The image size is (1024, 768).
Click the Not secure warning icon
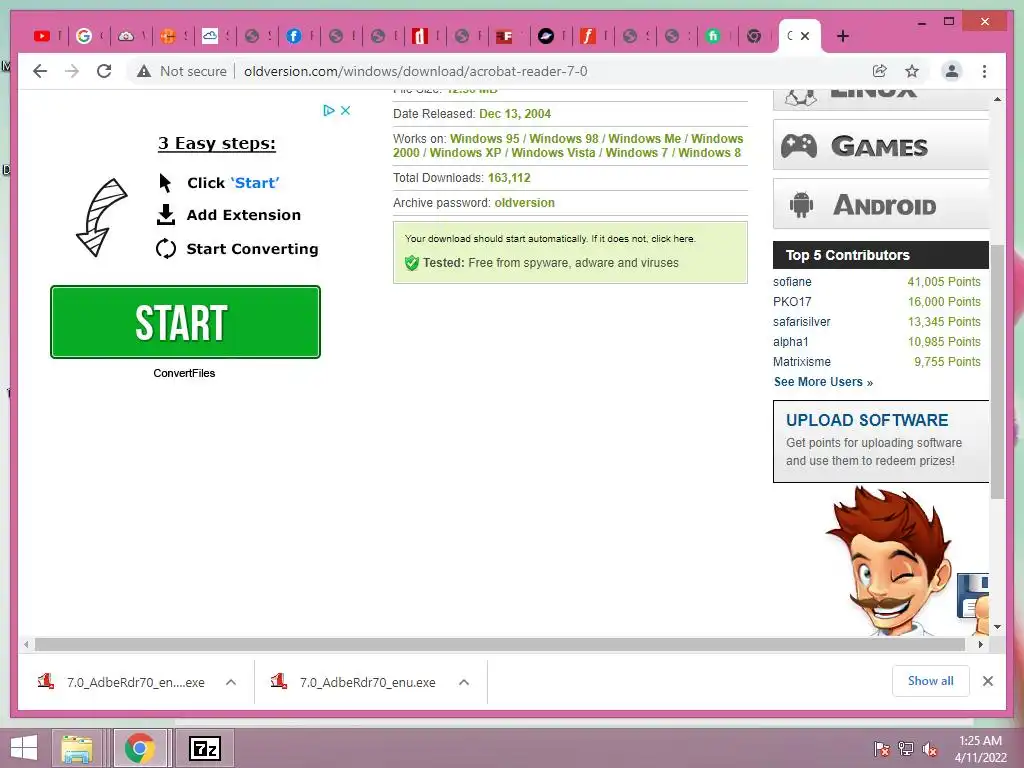pos(144,71)
